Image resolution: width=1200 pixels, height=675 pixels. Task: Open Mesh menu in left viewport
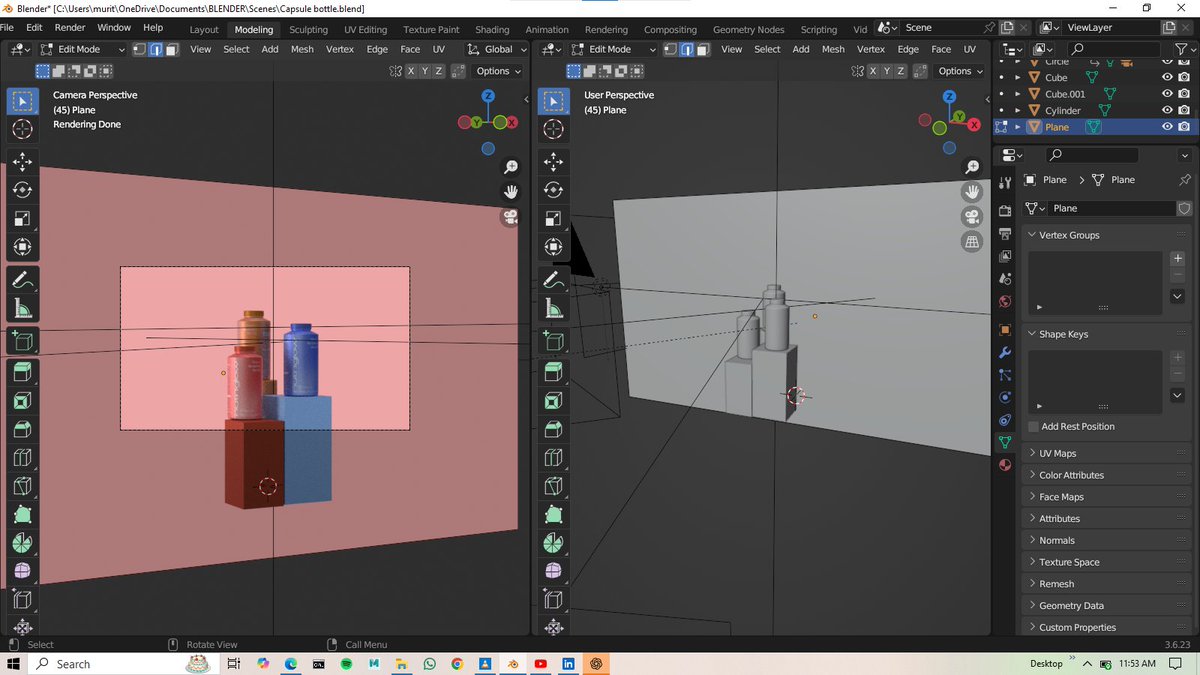point(302,49)
